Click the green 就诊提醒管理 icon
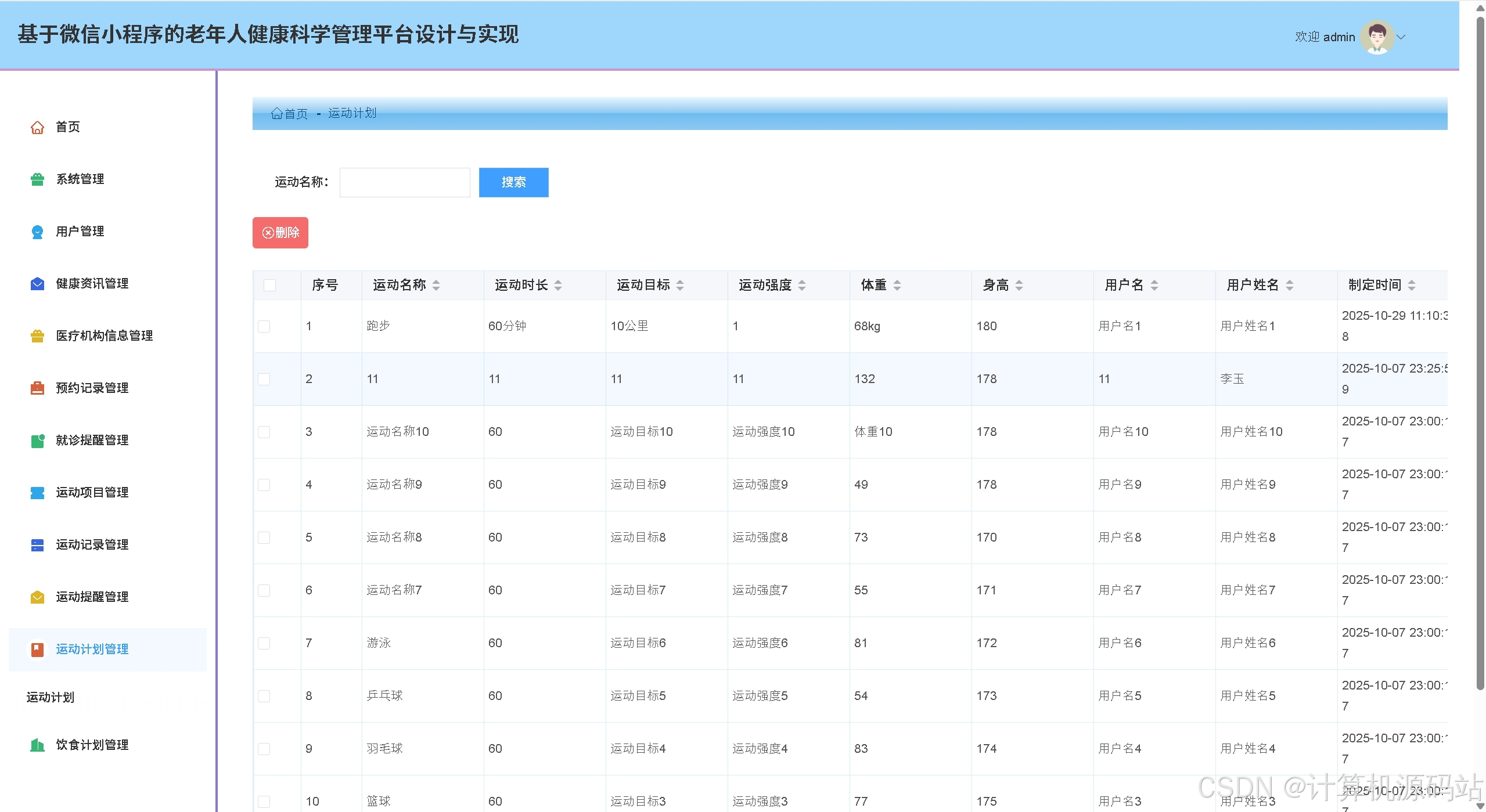 pyautogui.click(x=37, y=441)
